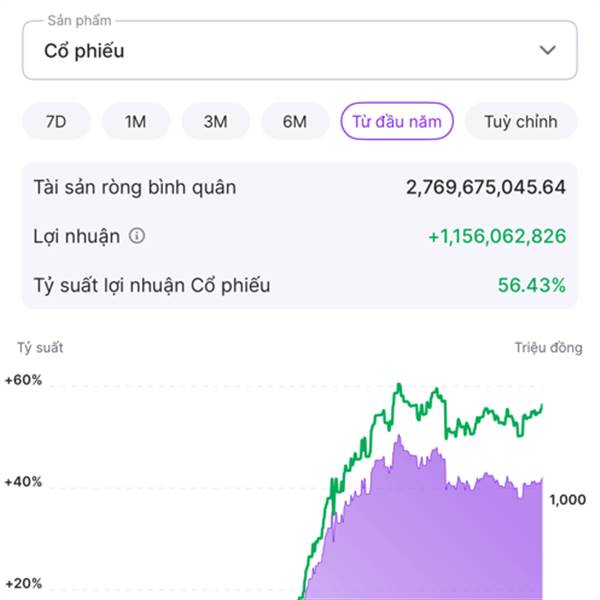This screenshot has width=600, height=600.
Task: Select the 7D time range
Action: pos(56,122)
